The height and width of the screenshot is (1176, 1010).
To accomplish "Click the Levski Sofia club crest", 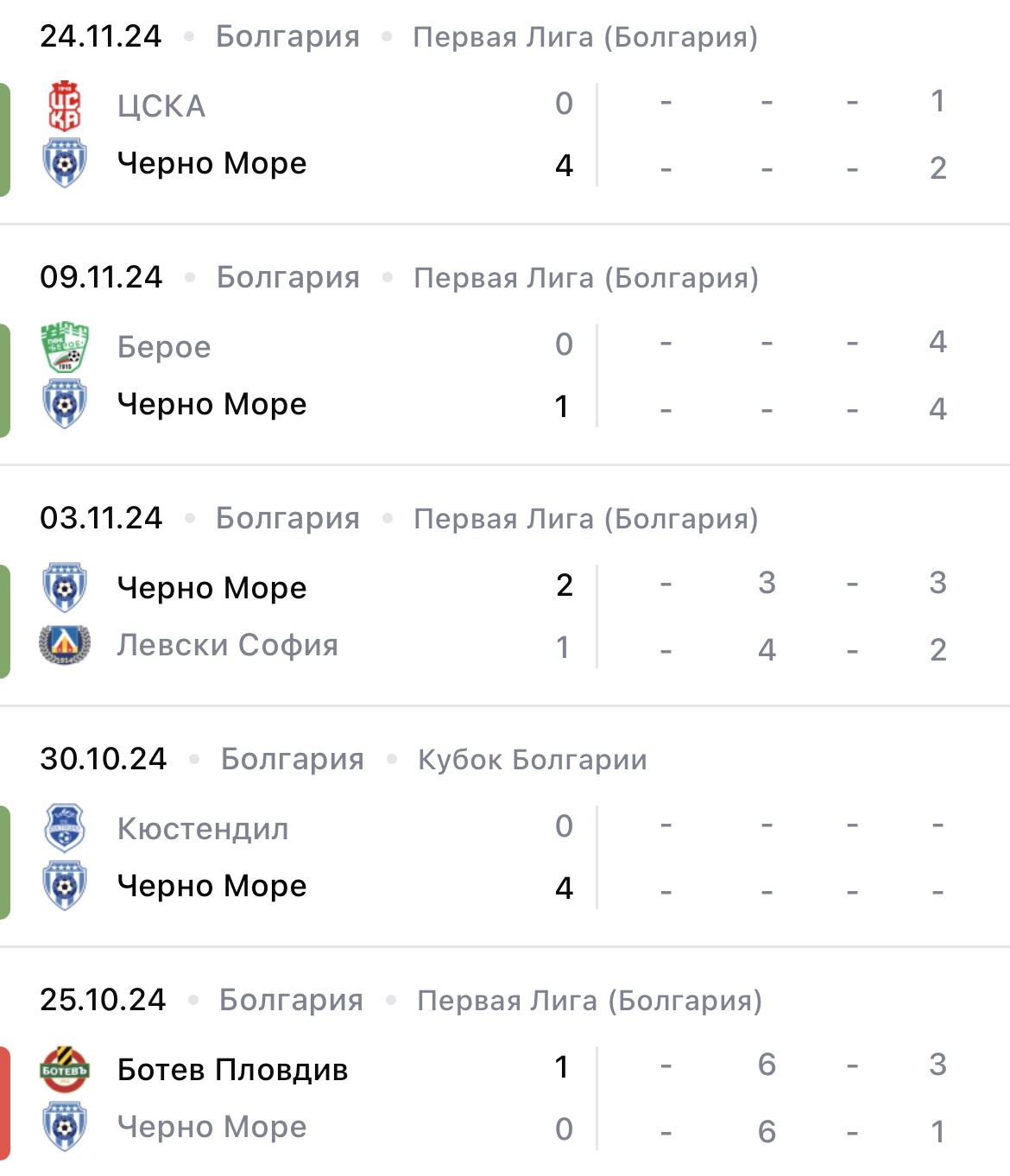I will 65,644.
